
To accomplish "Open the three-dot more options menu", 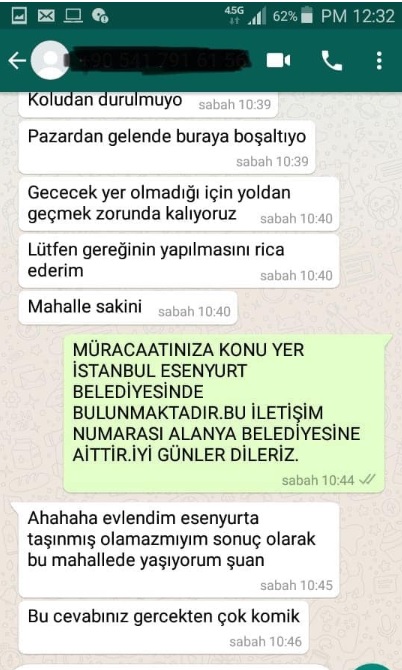I will pos(379,61).
